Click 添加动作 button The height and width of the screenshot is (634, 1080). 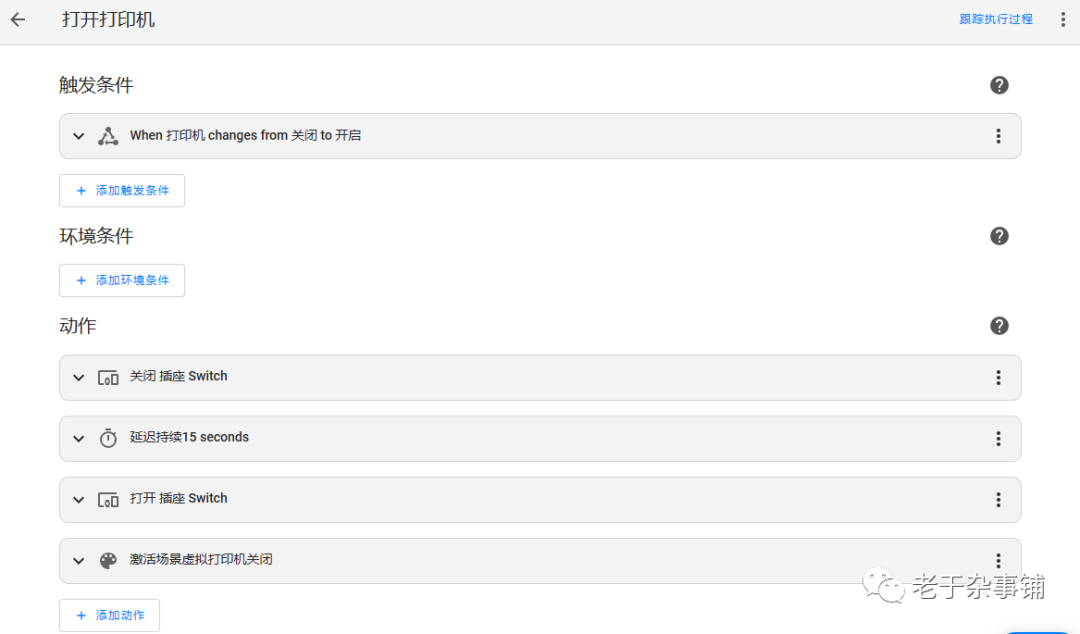pyautogui.click(x=110, y=615)
